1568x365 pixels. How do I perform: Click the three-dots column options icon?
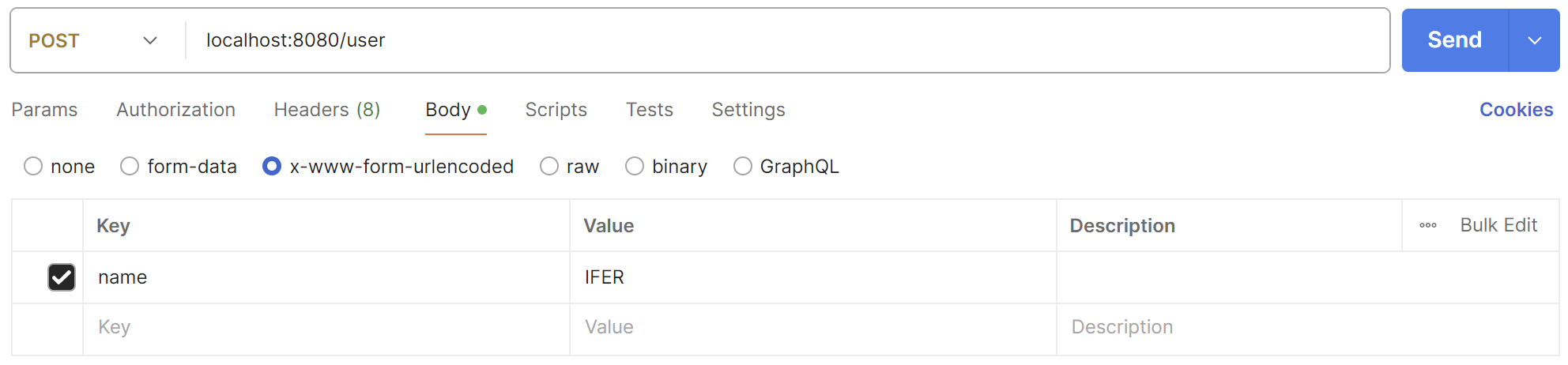[1427, 226]
